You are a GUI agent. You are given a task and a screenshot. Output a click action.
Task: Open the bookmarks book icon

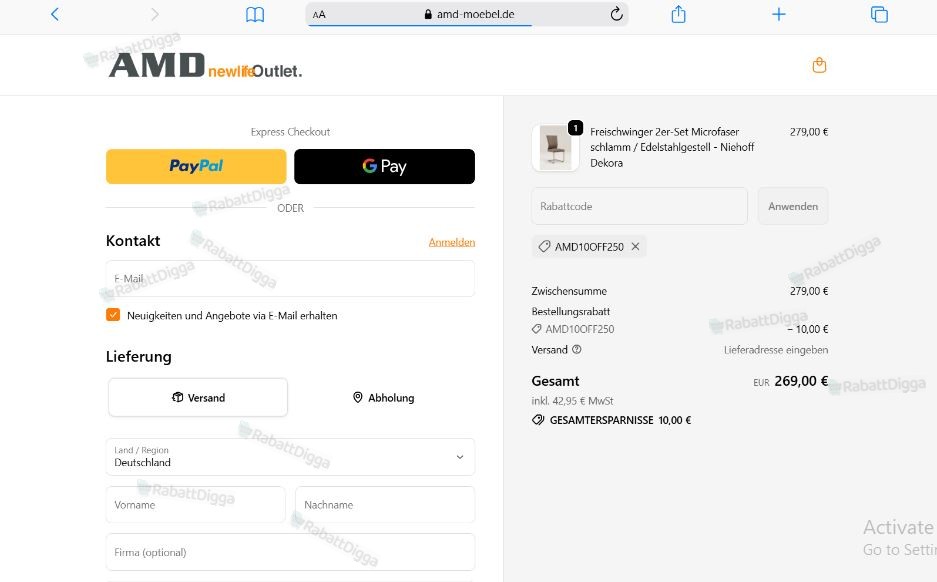[255, 14]
